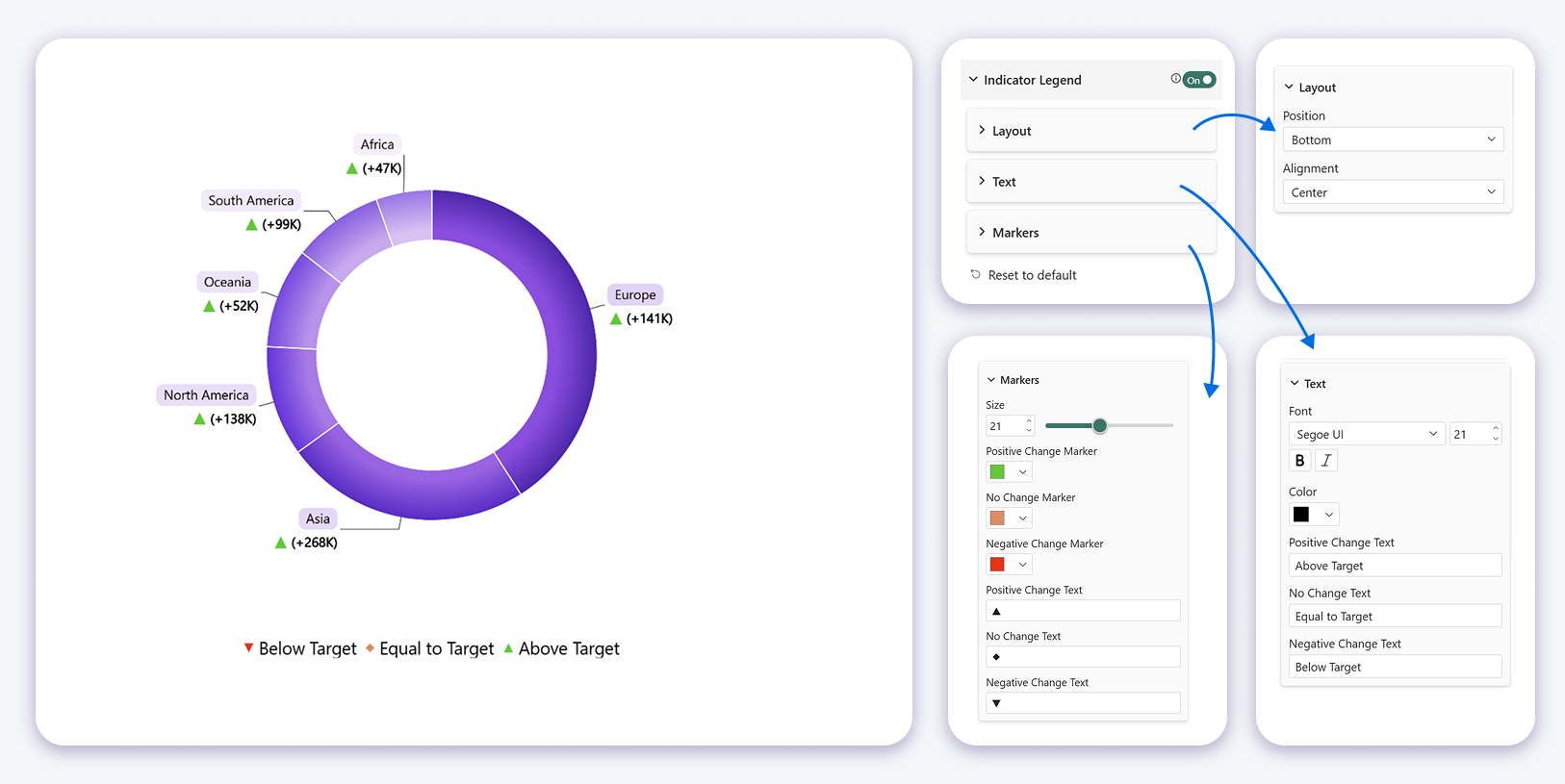This screenshot has height=784, width=1565.
Task: Click the Above Target text field
Action: point(1395,566)
